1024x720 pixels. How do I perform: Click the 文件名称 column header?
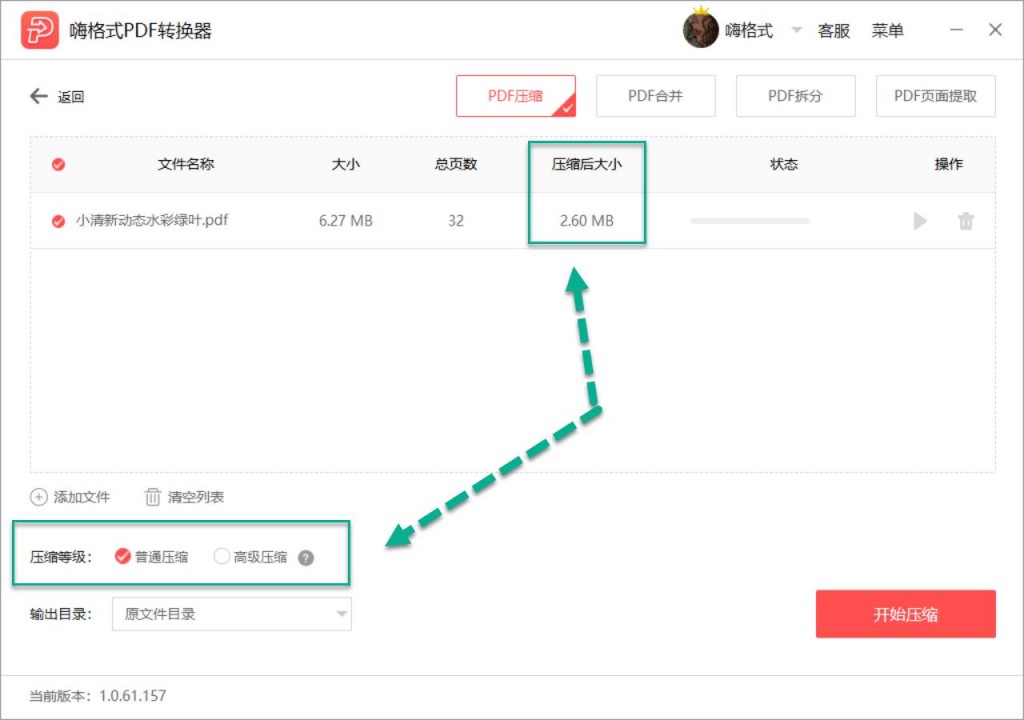click(185, 164)
